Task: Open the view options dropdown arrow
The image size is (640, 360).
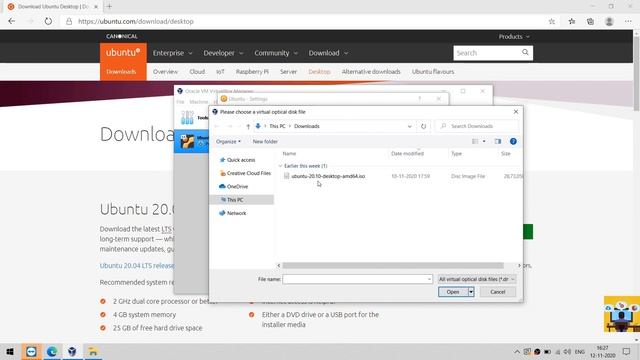Action: coord(484,142)
